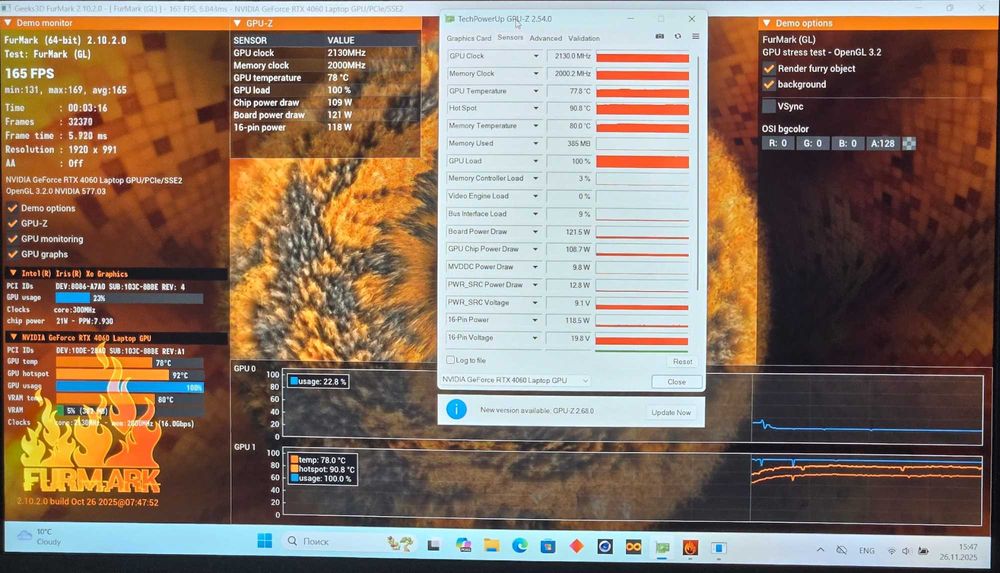Viewport: 1000px width, 573px height.
Task: Click the Copilot icon on the taskbar
Action: click(463, 545)
